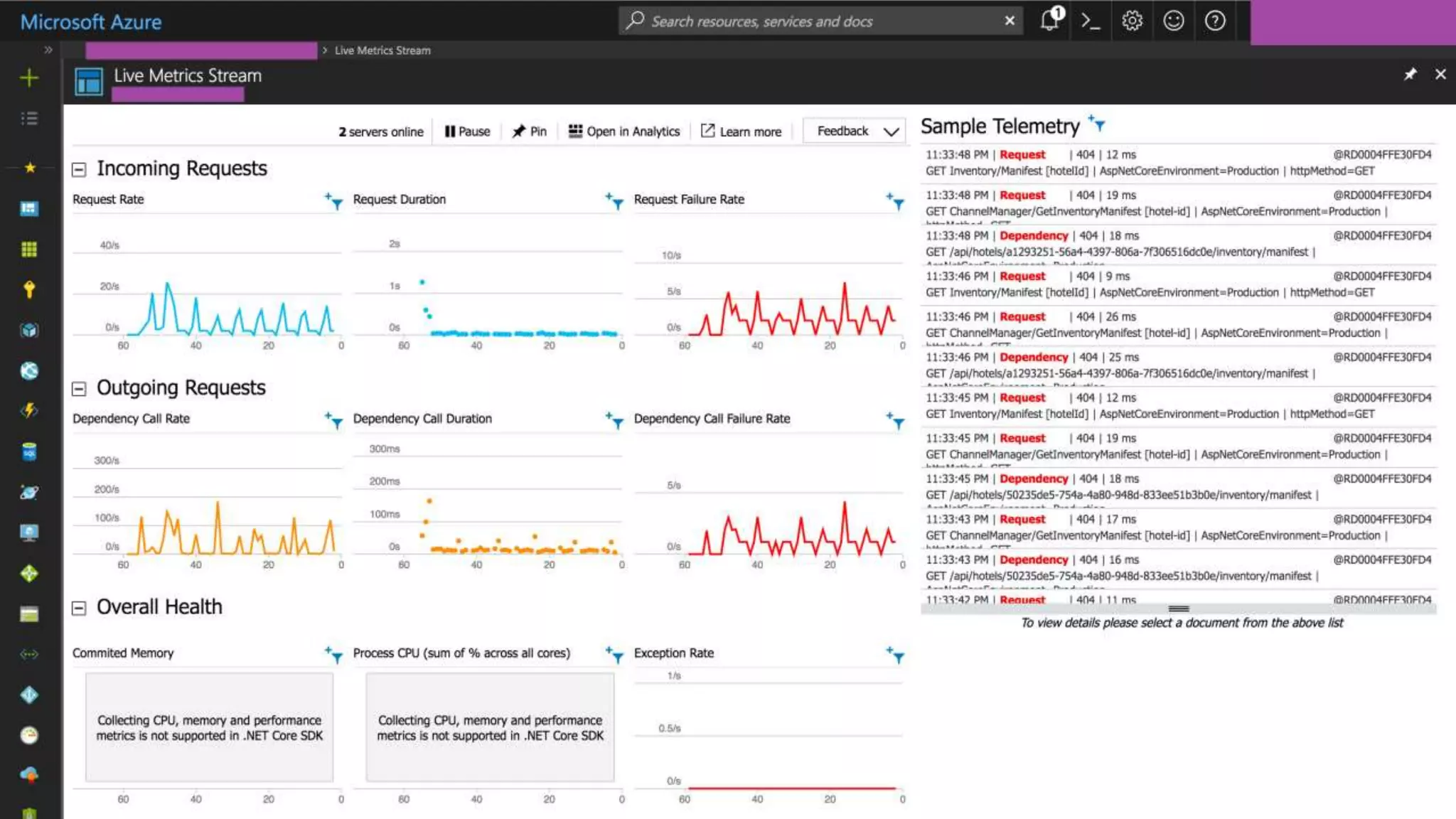Image resolution: width=1456 pixels, height=819 pixels.
Task: Click the Sample Telemetry filter icon
Action: tap(1097, 124)
